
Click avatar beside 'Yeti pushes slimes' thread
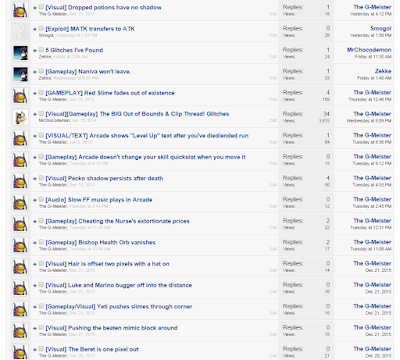pos(20,309)
